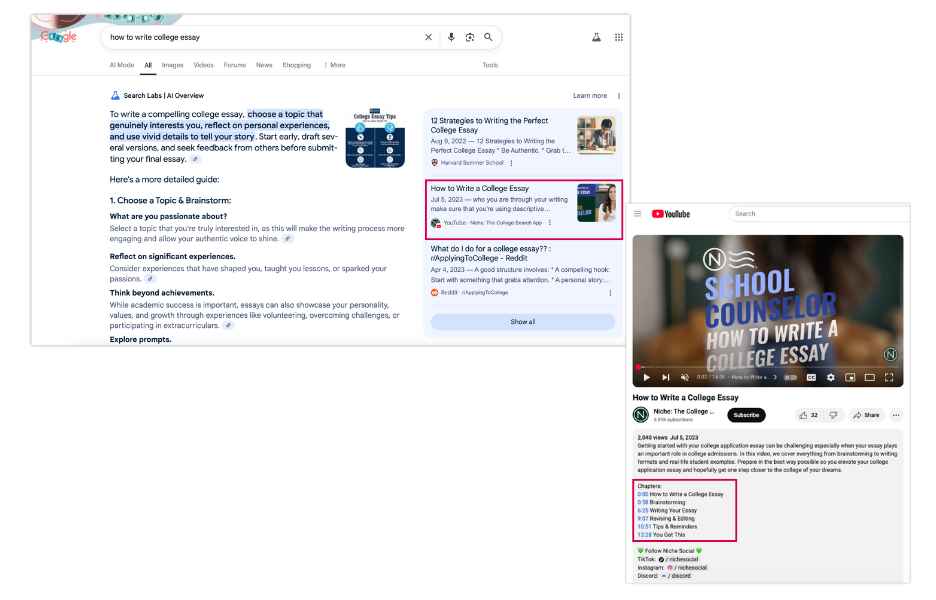Click the Google search input field
936x600 pixels.
263,37
